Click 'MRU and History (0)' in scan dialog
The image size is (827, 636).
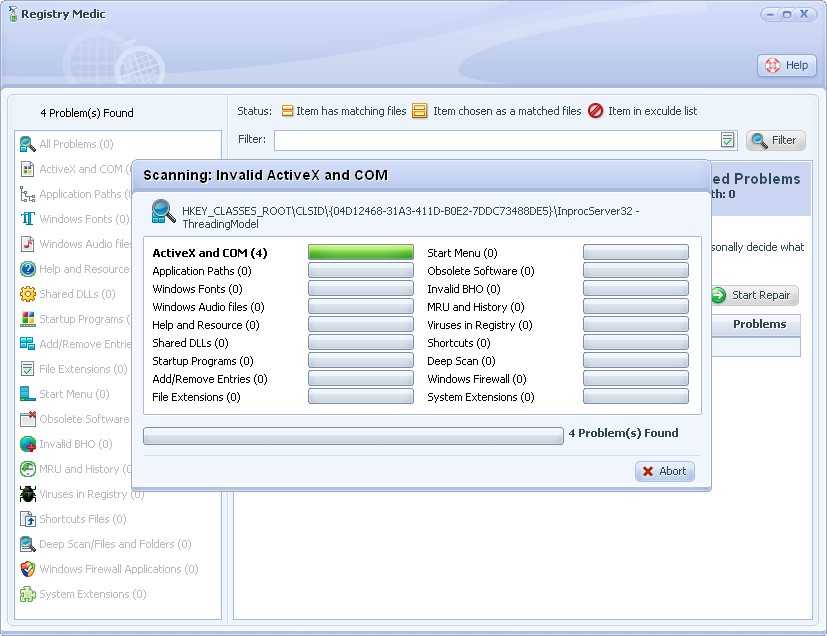point(476,307)
